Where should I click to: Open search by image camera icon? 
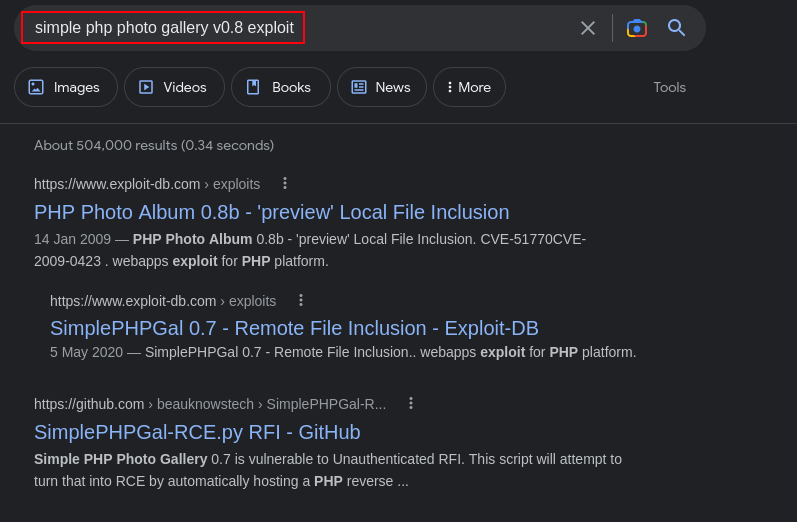636,28
